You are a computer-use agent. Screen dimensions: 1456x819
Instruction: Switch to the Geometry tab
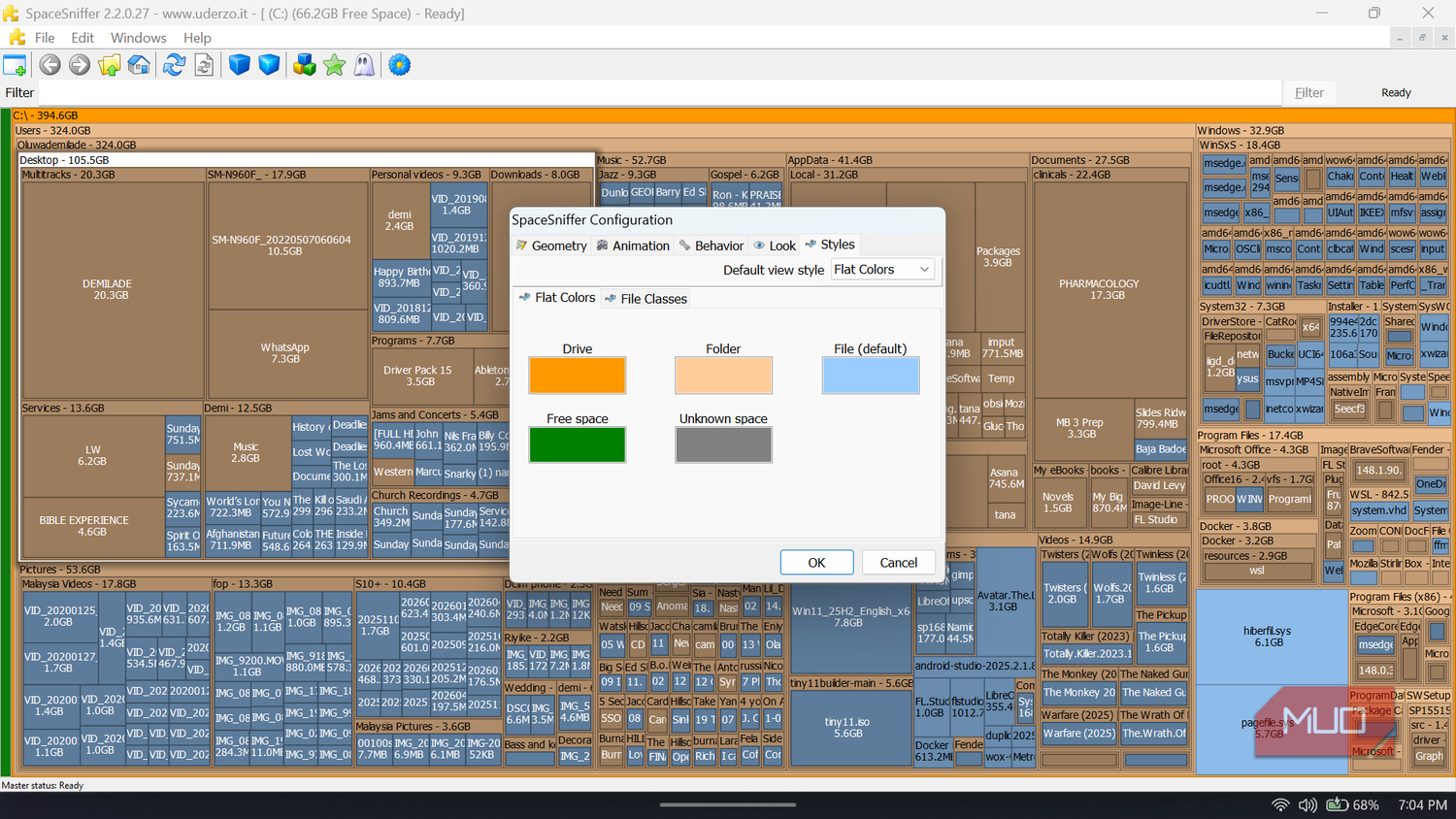click(550, 246)
